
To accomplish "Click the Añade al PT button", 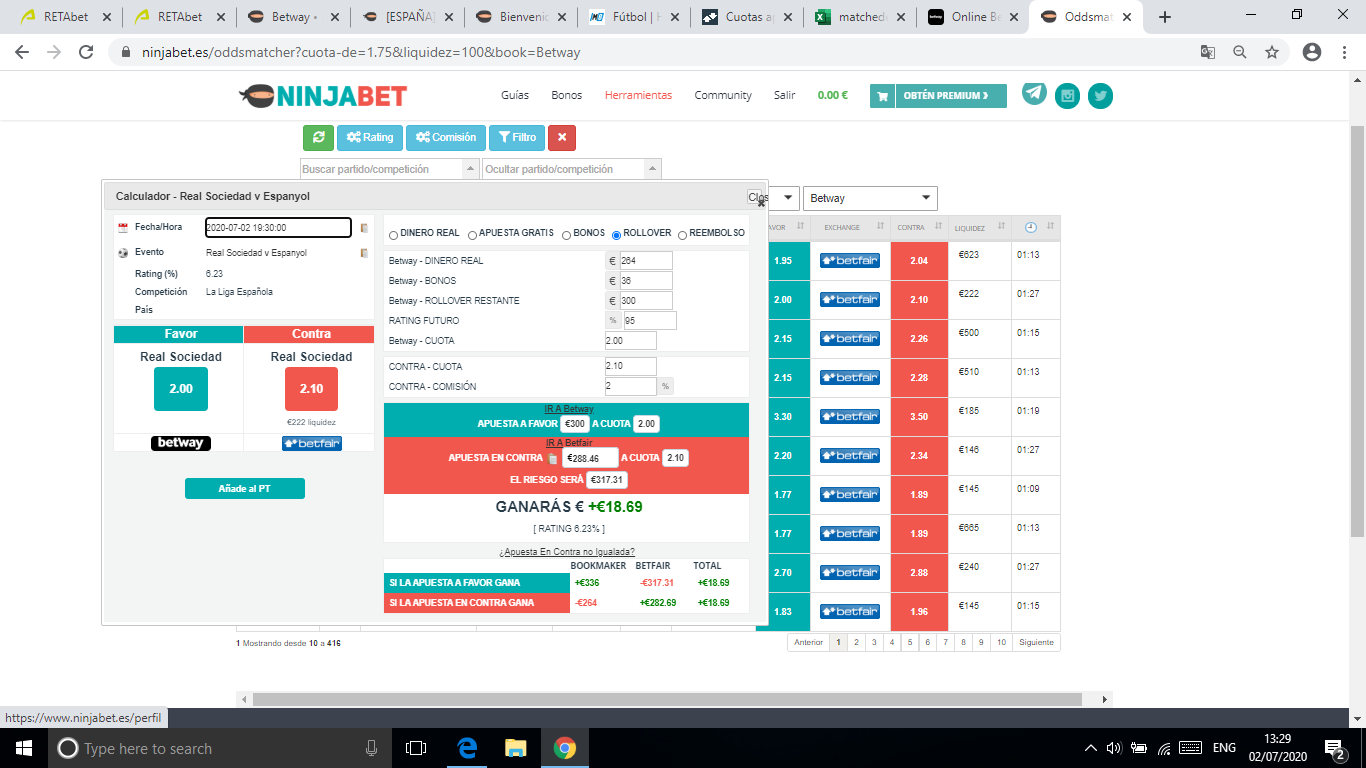I will click(245, 488).
